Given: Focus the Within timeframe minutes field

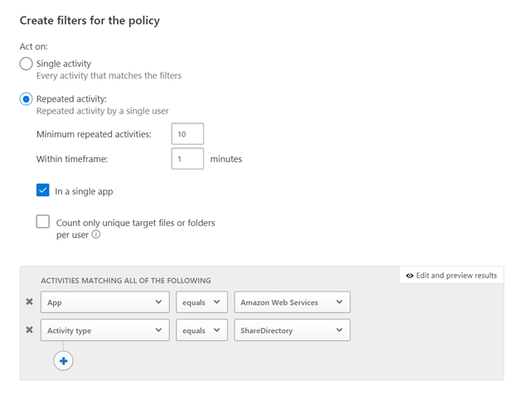Looking at the screenshot, I should coord(187,159).
